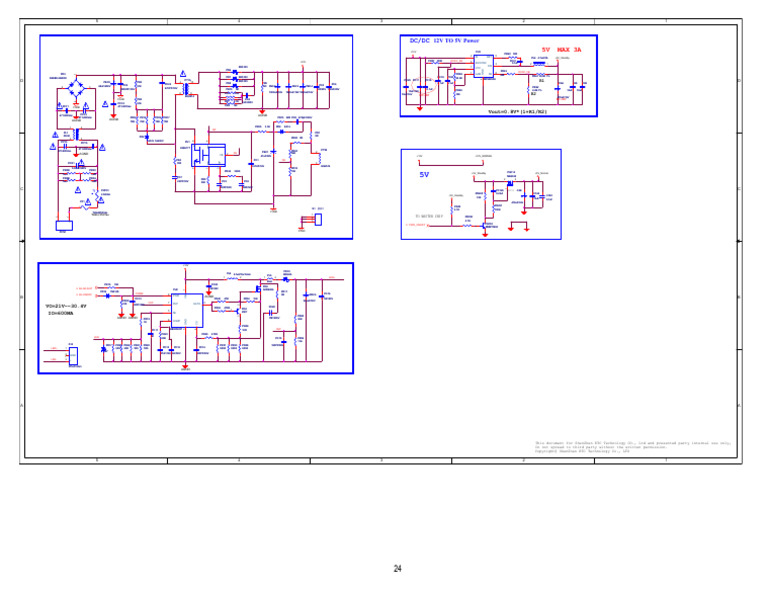768x594 pixels.
Task: Click the blue MOSFET controller IC block
Action: [208, 155]
